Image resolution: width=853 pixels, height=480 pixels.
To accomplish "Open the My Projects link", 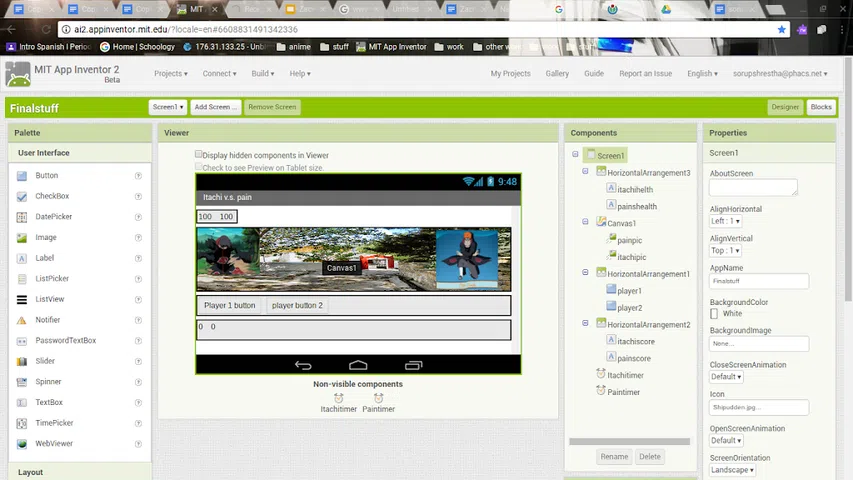I will [510, 73].
